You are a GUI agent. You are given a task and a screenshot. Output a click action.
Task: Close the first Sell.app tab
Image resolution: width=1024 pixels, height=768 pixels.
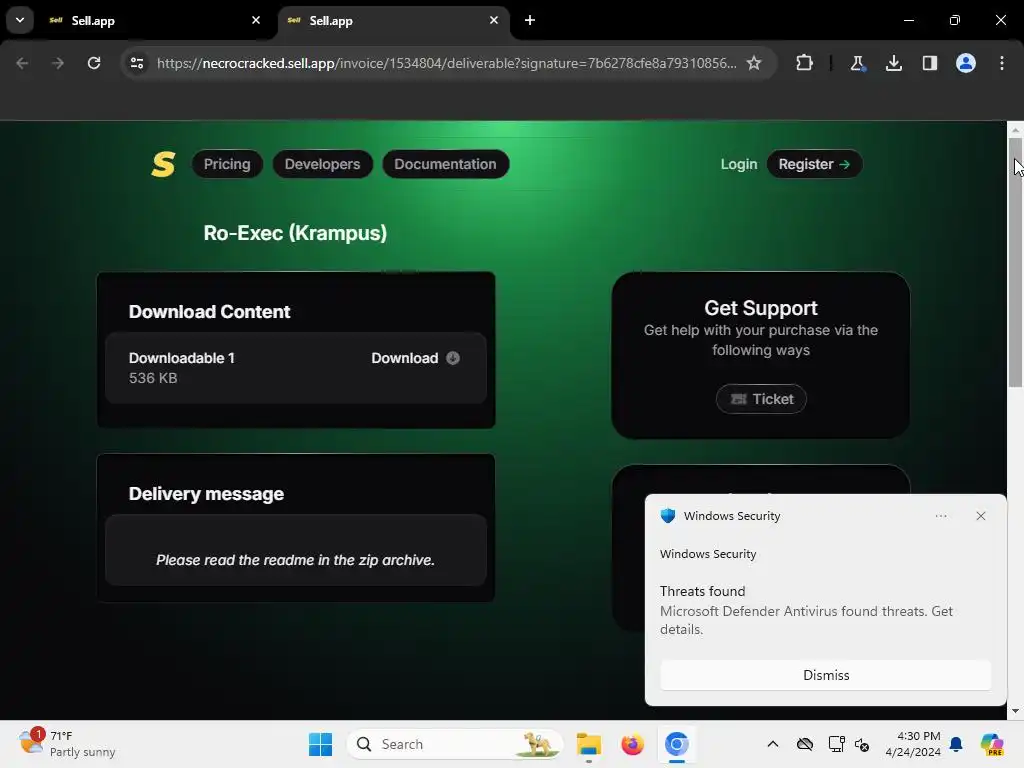point(256,20)
